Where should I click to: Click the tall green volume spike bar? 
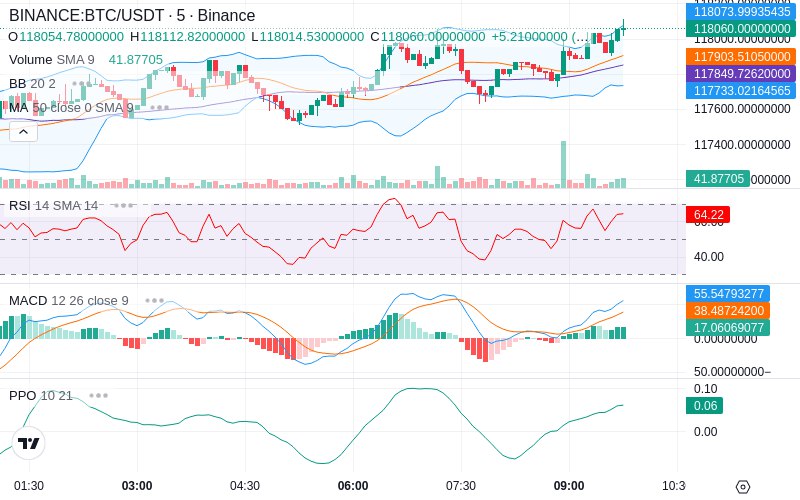point(564,164)
